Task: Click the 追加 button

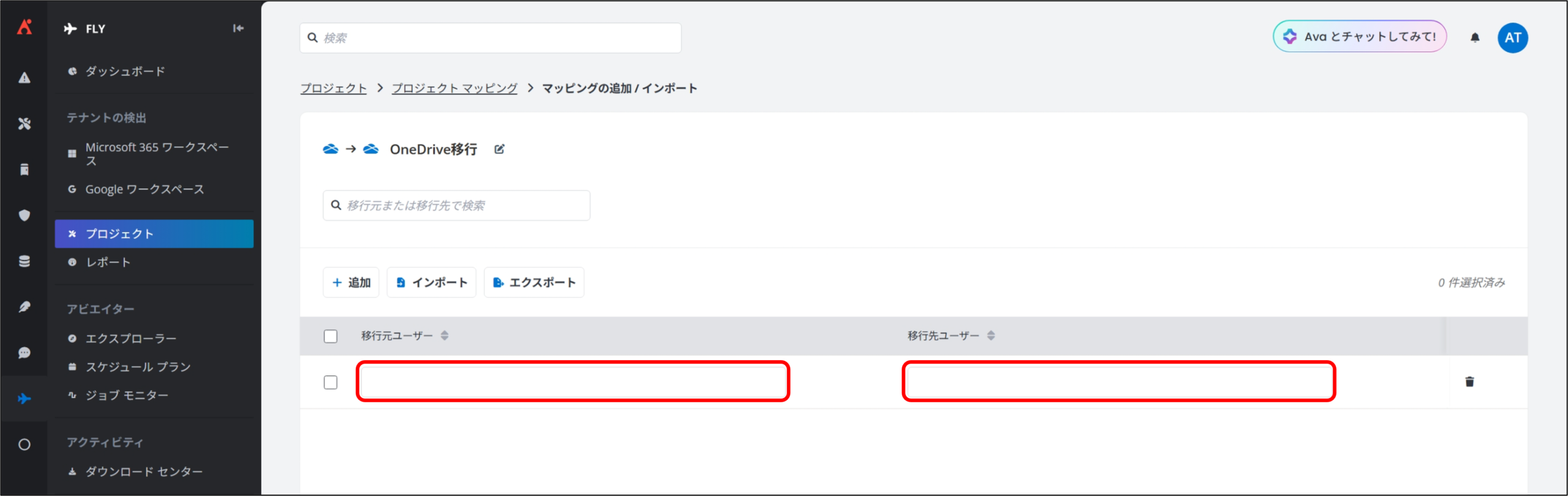Action: pyautogui.click(x=351, y=282)
